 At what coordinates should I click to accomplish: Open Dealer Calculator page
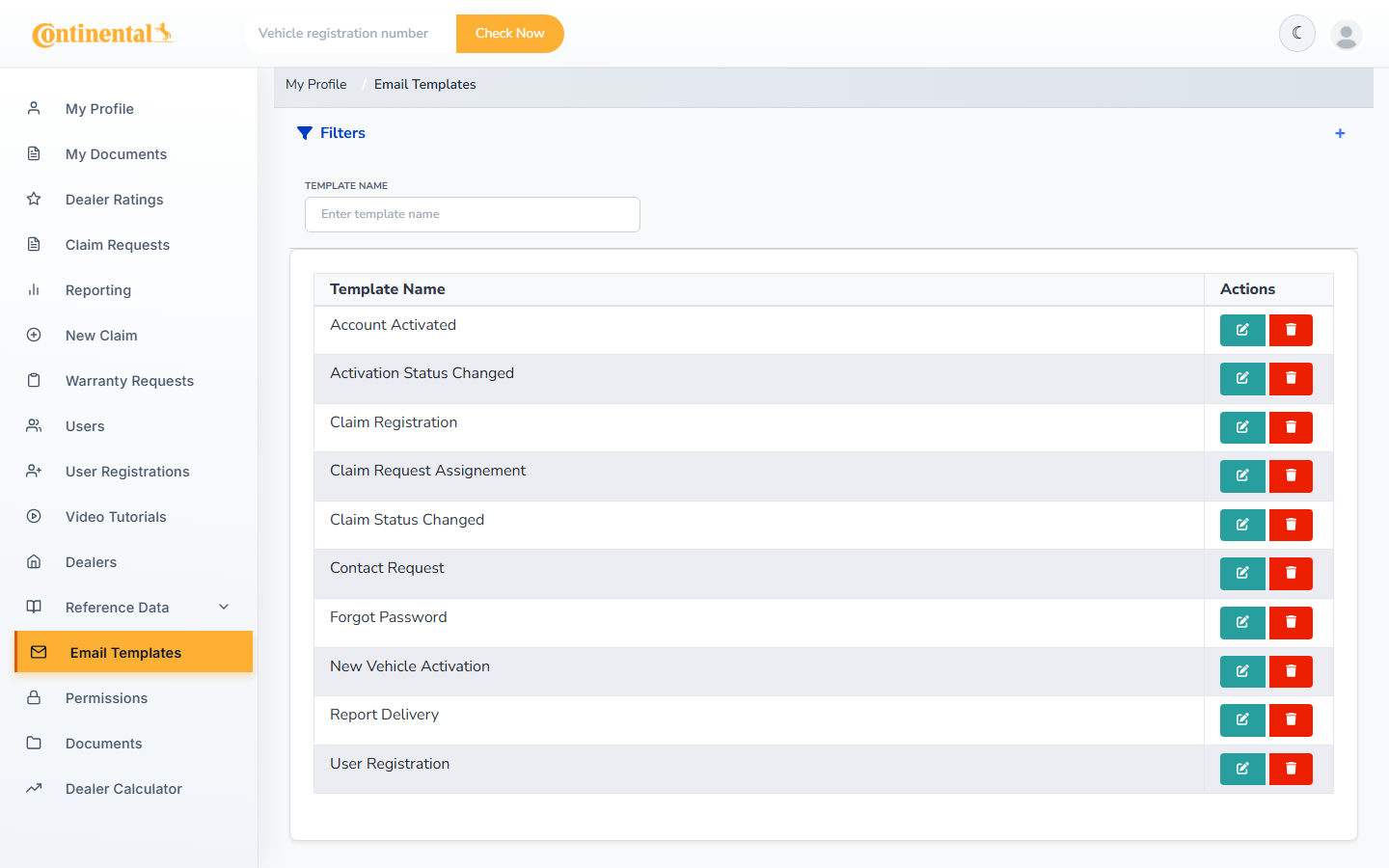click(x=129, y=789)
